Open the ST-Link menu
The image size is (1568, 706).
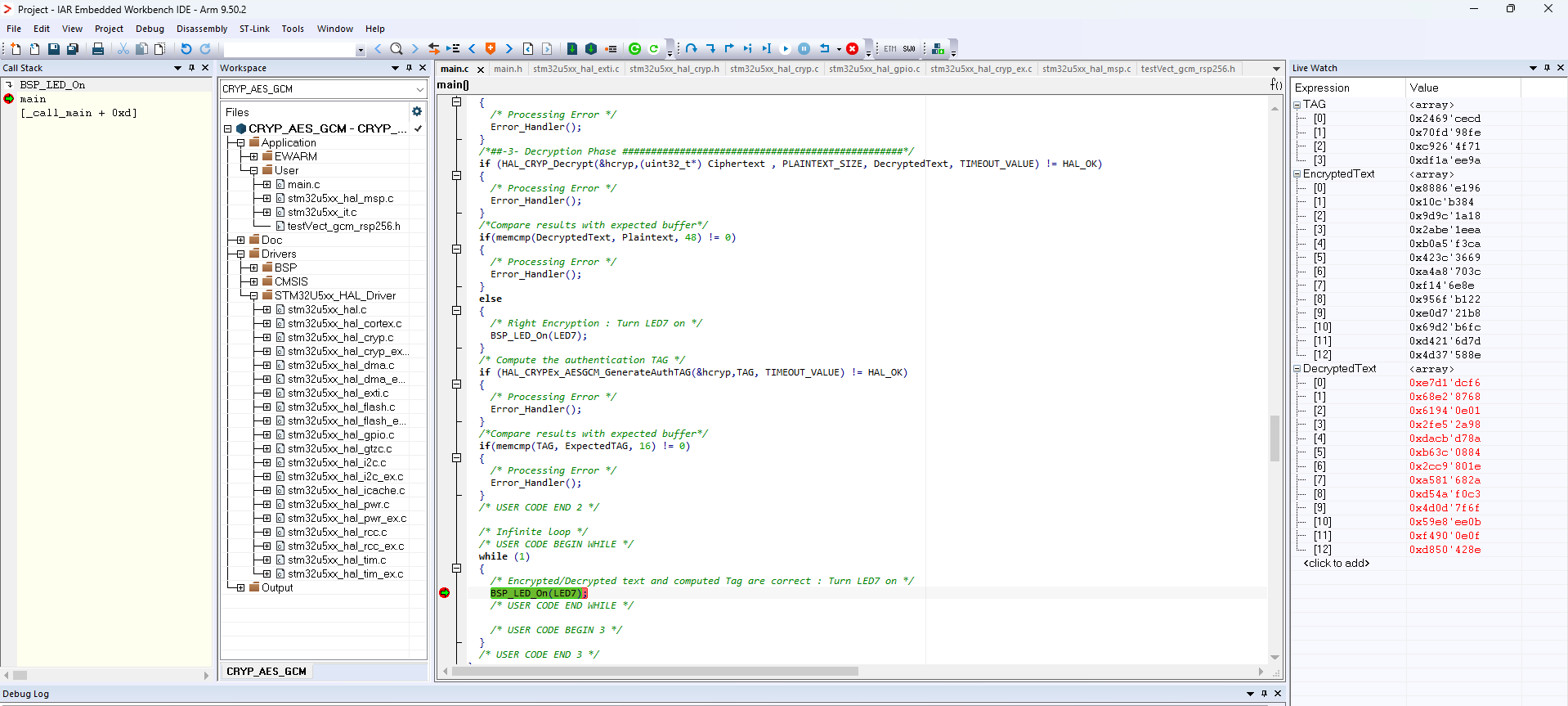(x=254, y=29)
